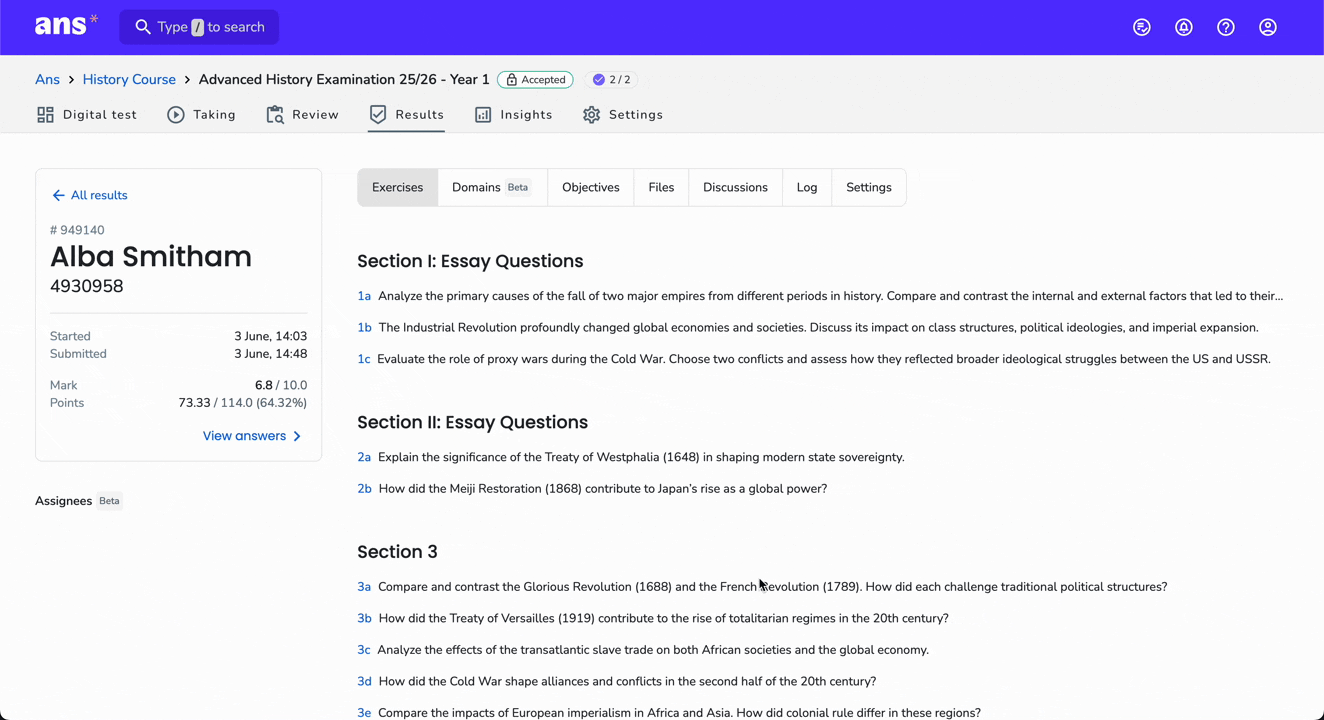This screenshot has width=1324, height=720.
Task: Open question 3d about Cold War alliances
Action: pos(617,682)
